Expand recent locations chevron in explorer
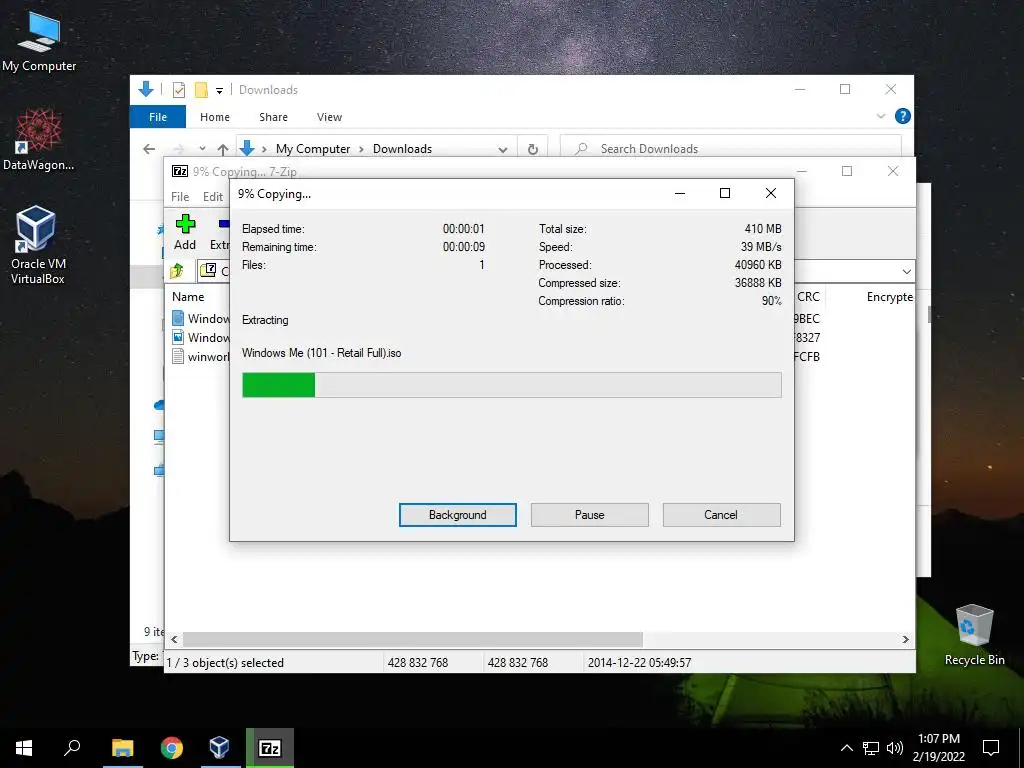The image size is (1024, 768). point(202,149)
